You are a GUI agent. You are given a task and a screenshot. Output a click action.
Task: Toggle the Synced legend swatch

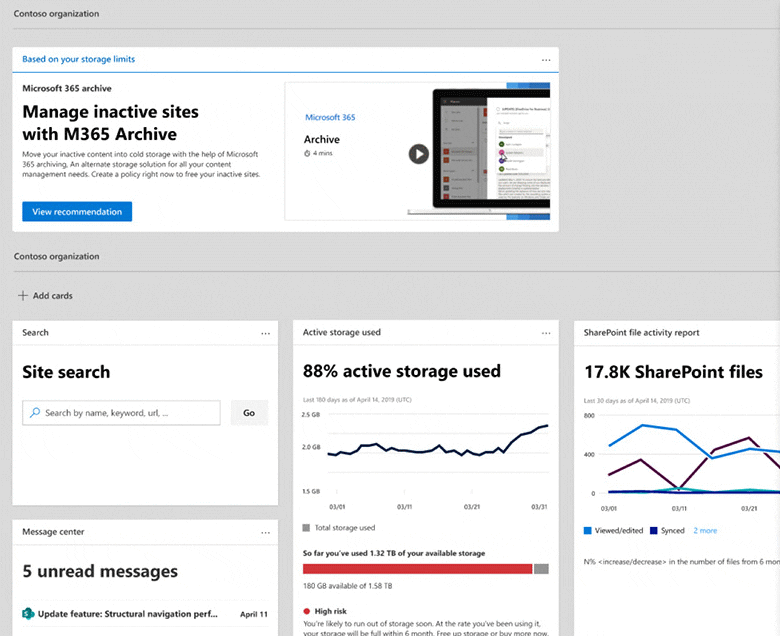tap(654, 531)
